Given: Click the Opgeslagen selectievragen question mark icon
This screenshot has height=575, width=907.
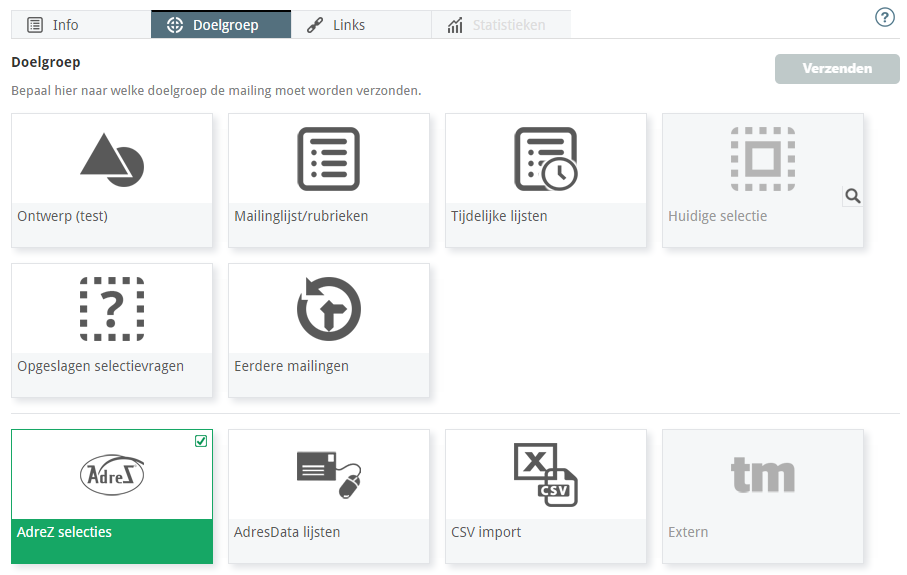Looking at the screenshot, I should click(112, 309).
